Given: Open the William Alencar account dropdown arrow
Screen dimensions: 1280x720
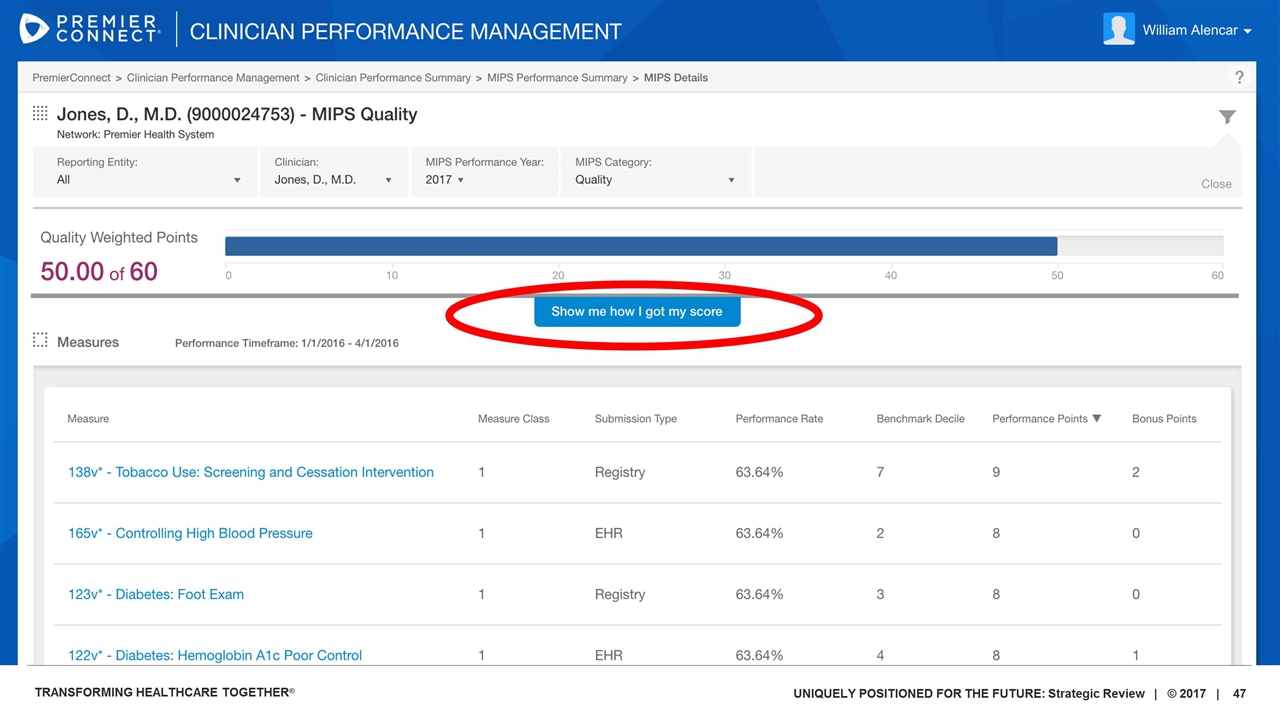Looking at the screenshot, I should 1247,32.
